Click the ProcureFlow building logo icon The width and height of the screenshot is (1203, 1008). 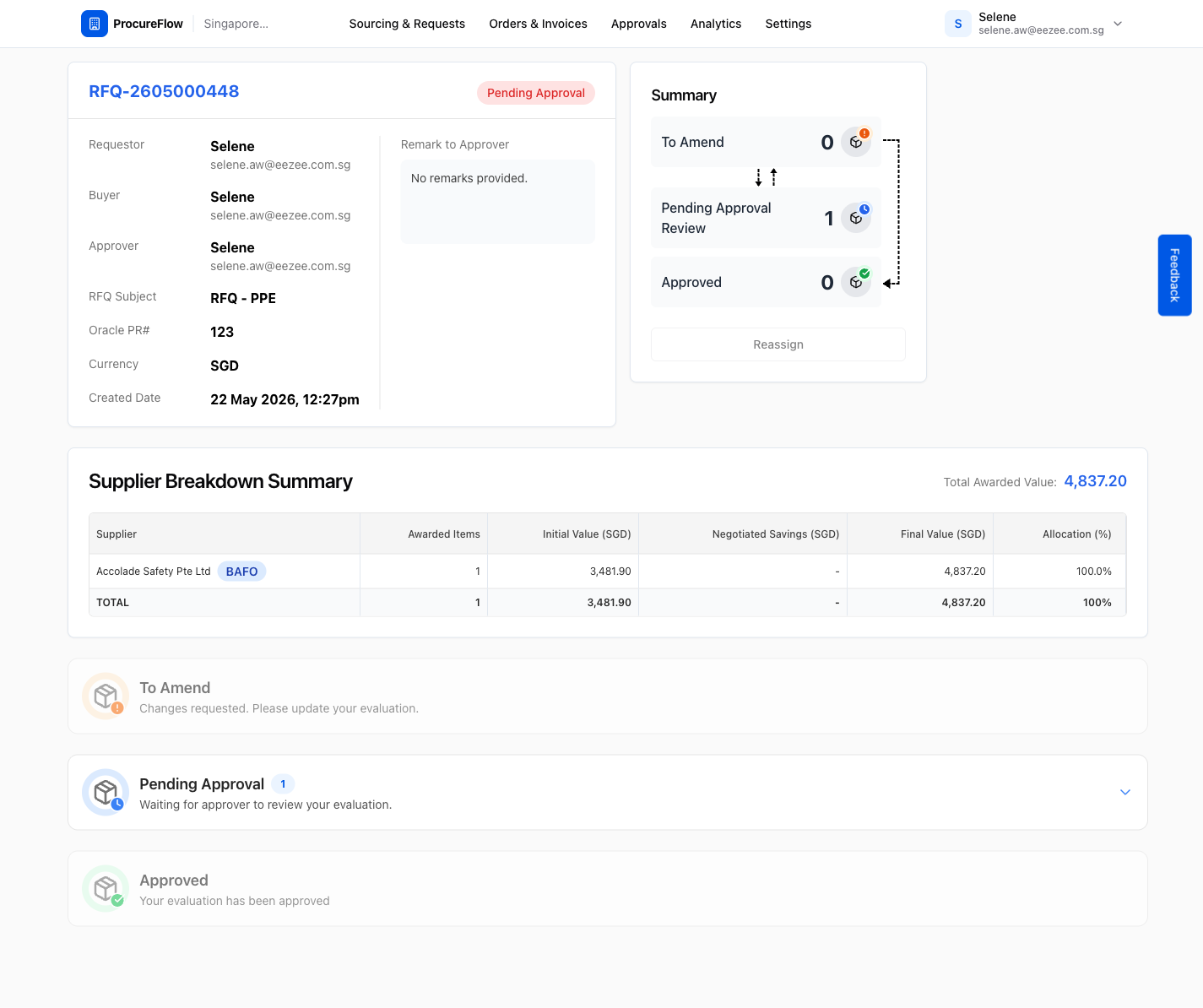[x=95, y=24]
